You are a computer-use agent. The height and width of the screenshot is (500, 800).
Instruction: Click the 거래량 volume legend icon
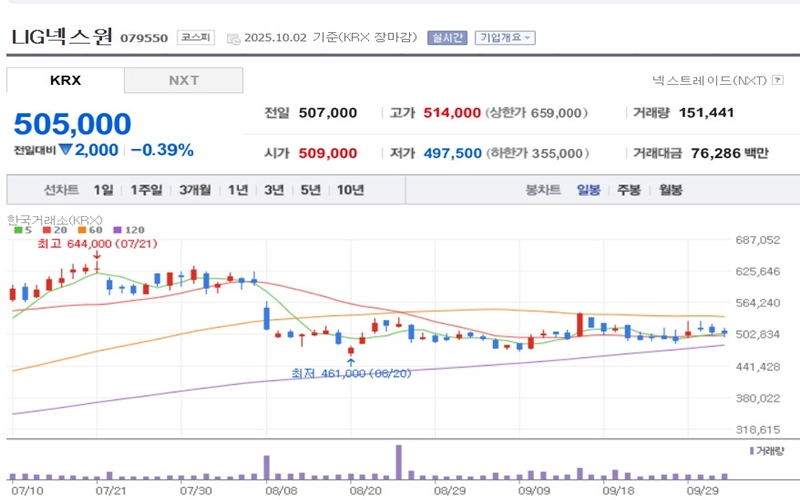752,451
